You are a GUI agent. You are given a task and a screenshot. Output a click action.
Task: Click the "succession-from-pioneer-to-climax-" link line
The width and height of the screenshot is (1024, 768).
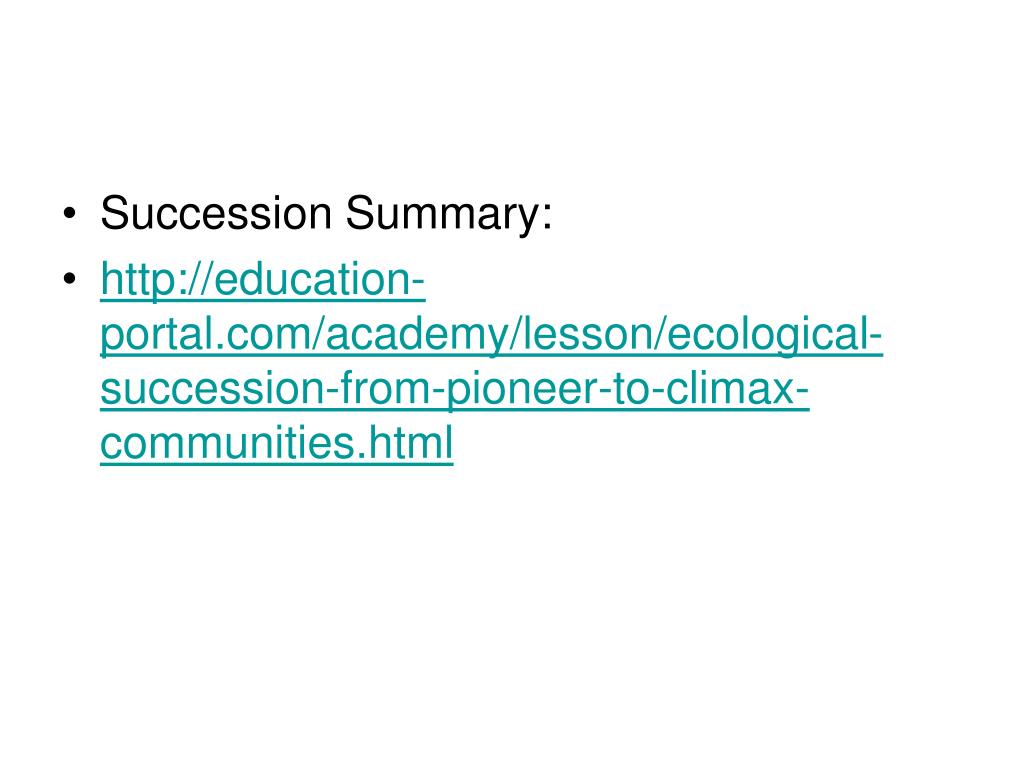455,390
